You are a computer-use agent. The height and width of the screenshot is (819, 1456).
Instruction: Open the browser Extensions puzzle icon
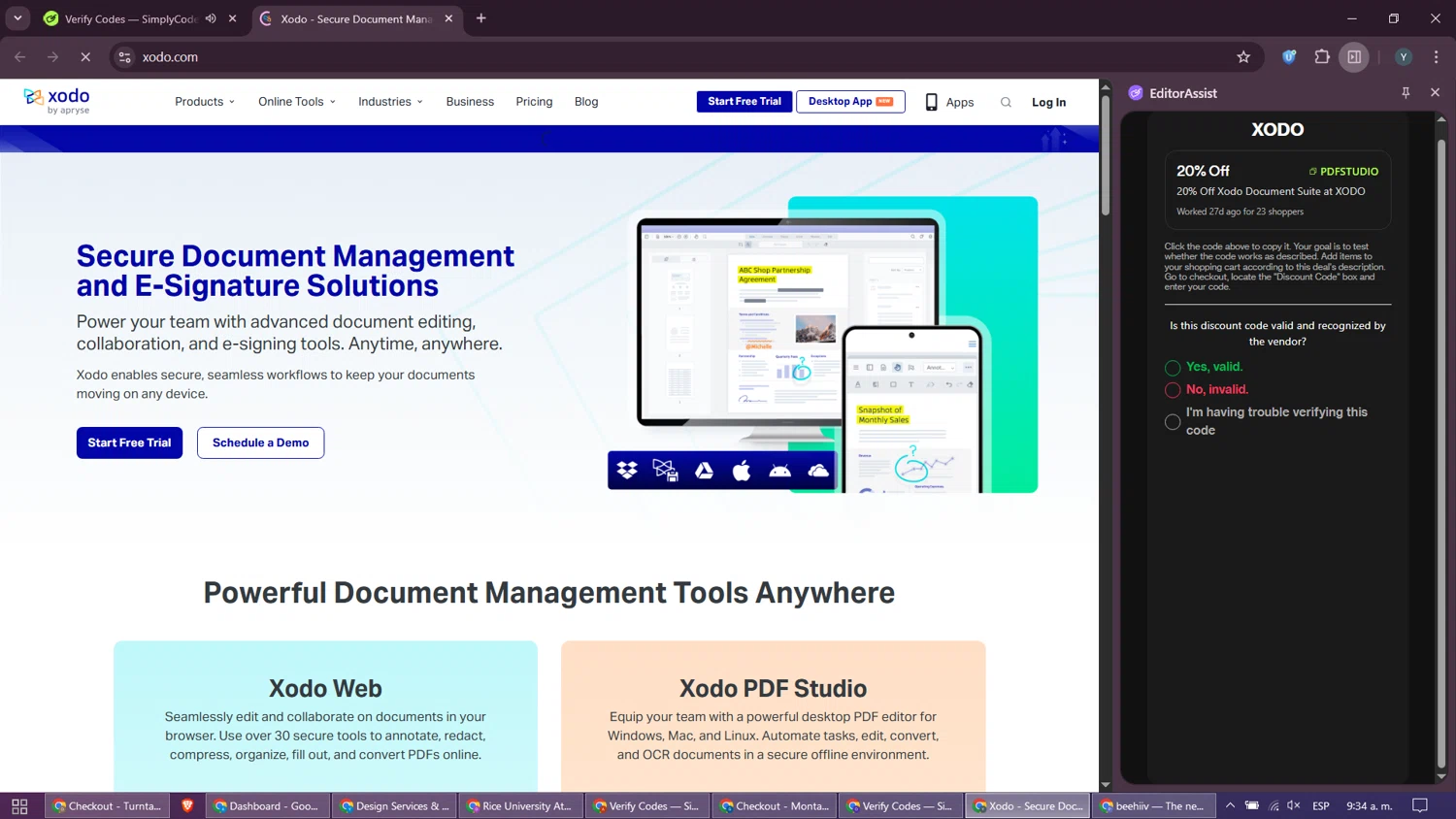pos(1322,57)
